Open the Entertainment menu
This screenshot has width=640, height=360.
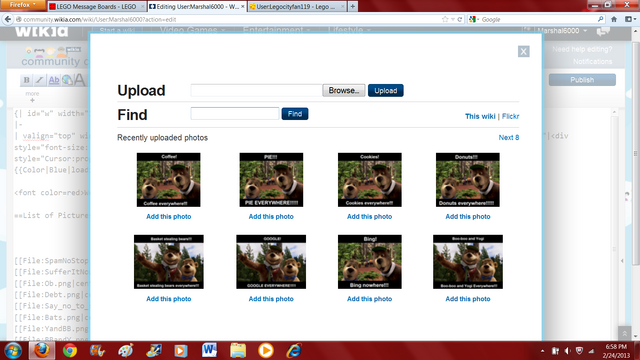(276, 30)
